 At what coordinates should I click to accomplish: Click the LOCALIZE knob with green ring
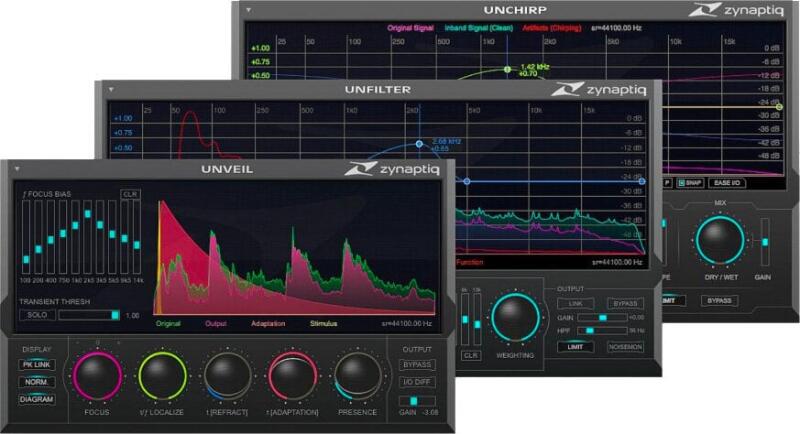(x=163, y=377)
